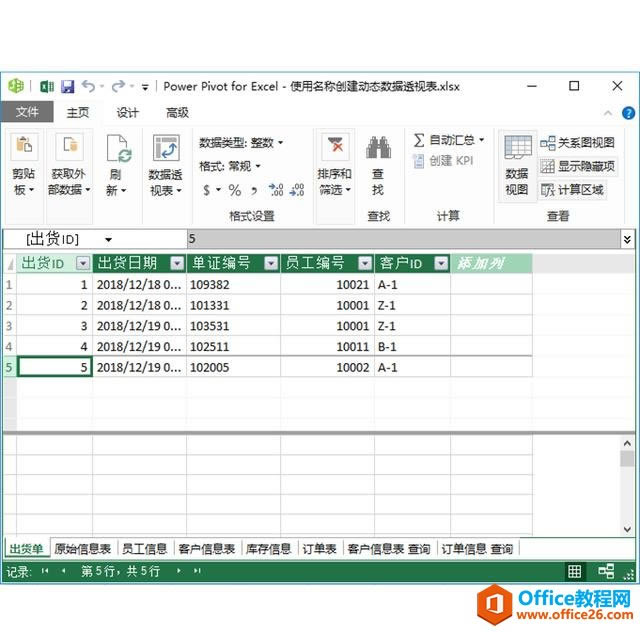
Task: Select the cell containing 102511
Action: point(233,347)
